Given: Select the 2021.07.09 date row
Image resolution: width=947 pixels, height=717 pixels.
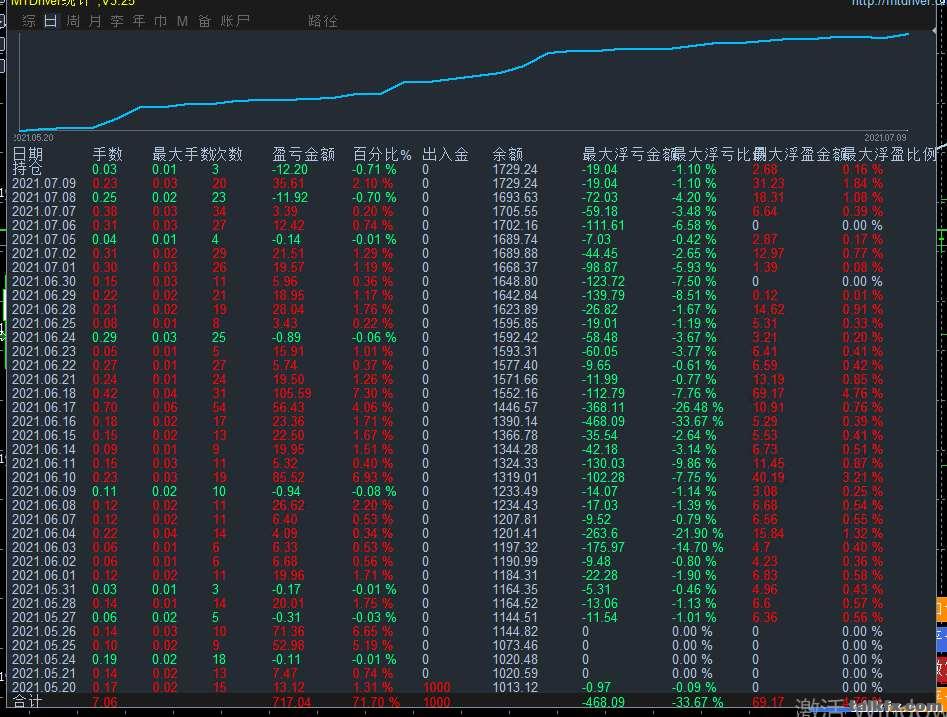Looking at the screenshot, I should pos(44,183).
